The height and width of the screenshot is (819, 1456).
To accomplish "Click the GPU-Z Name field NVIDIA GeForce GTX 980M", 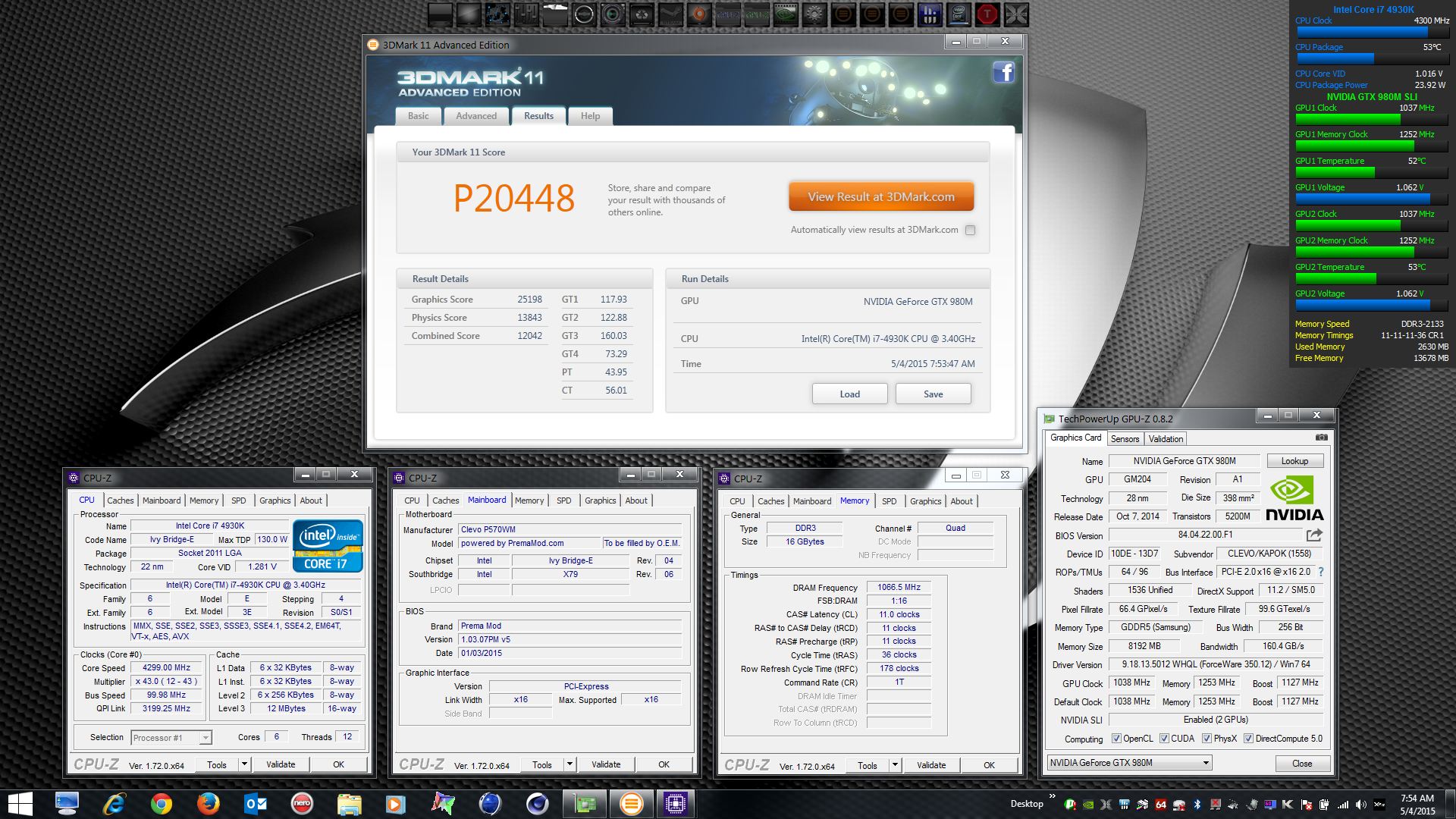I will click(x=1185, y=461).
